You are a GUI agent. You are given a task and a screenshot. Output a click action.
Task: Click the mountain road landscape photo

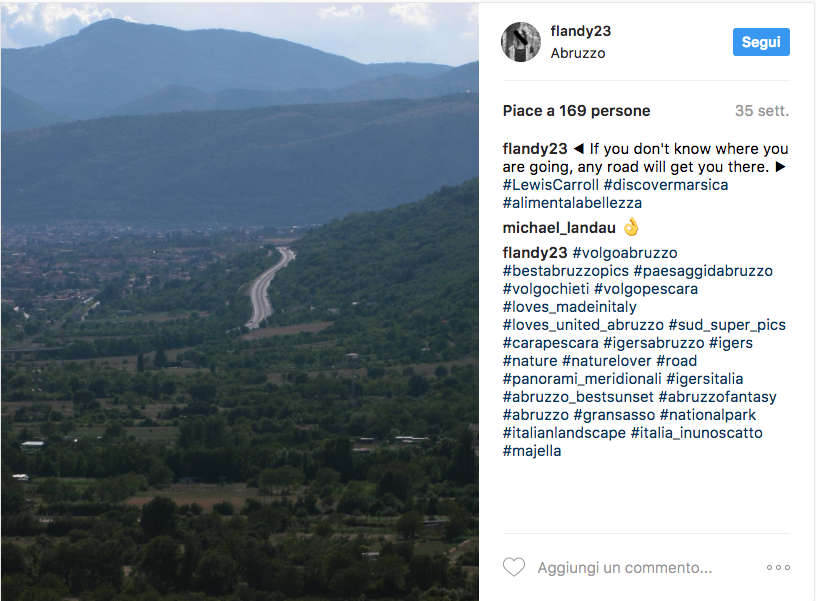click(x=240, y=300)
